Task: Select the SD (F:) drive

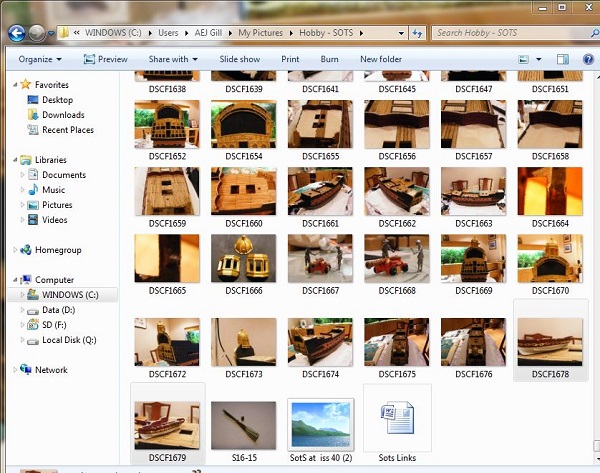Action: click(x=57, y=325)
